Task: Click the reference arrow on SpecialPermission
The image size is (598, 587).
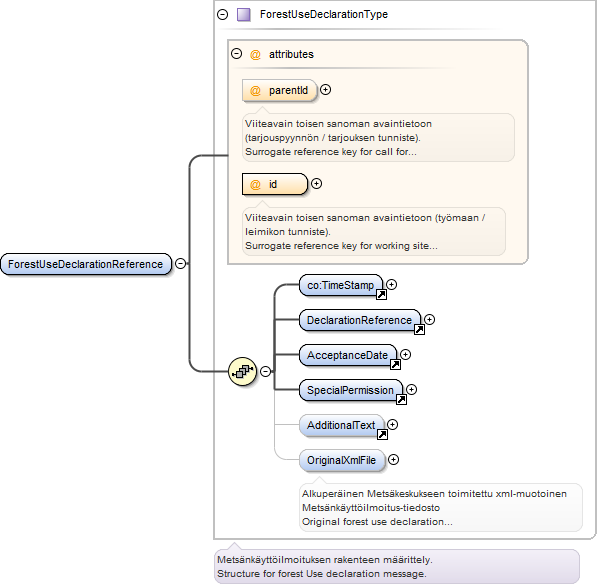Action: click(x=401, y=399)
